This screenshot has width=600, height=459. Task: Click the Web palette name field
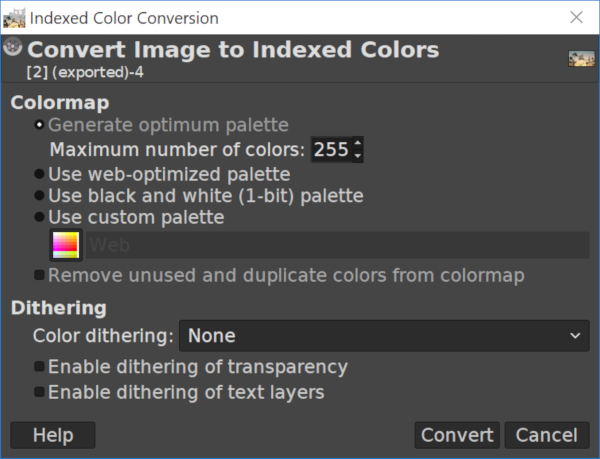(x=338, y=245)
